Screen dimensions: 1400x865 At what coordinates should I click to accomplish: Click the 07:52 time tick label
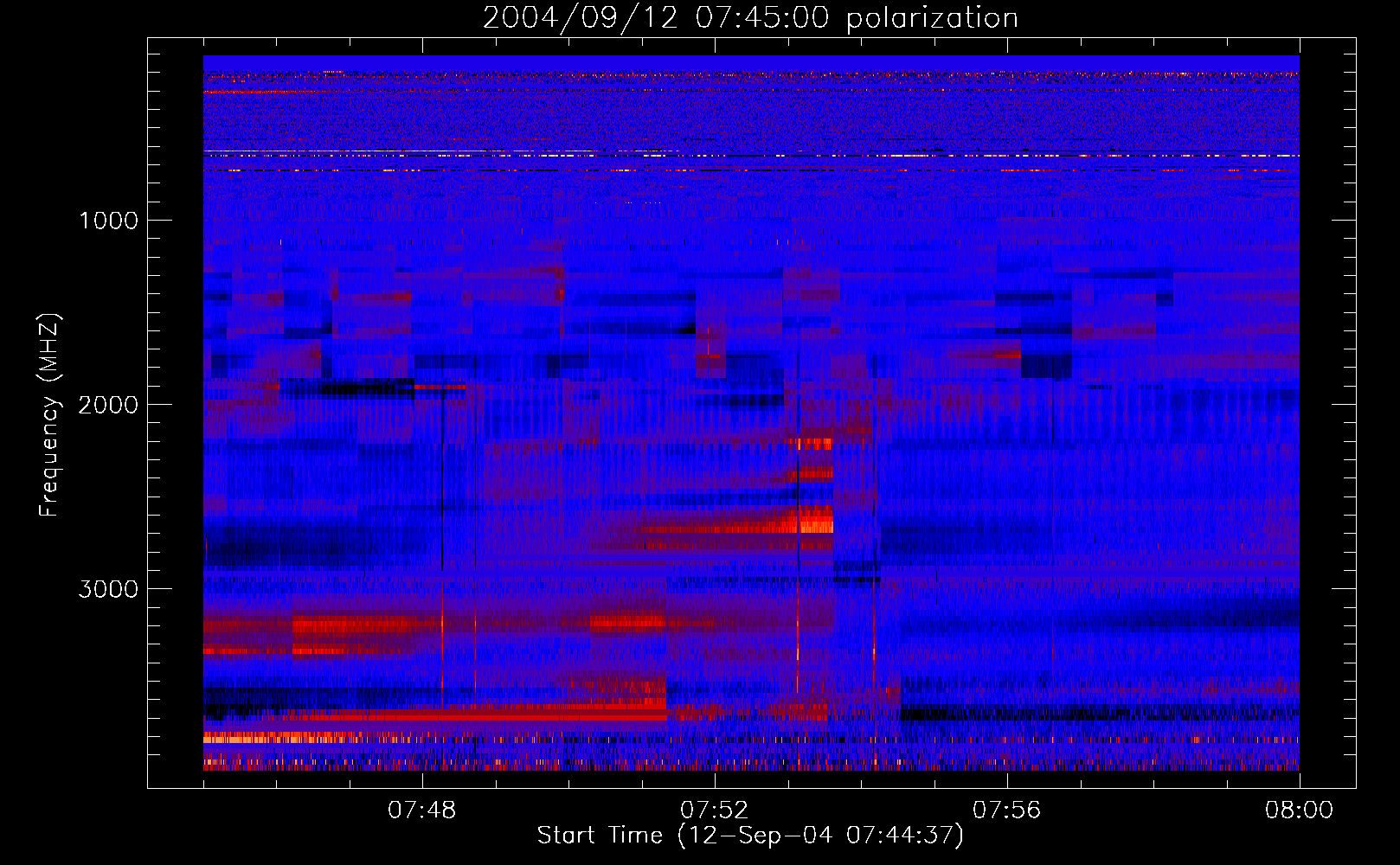715,811
